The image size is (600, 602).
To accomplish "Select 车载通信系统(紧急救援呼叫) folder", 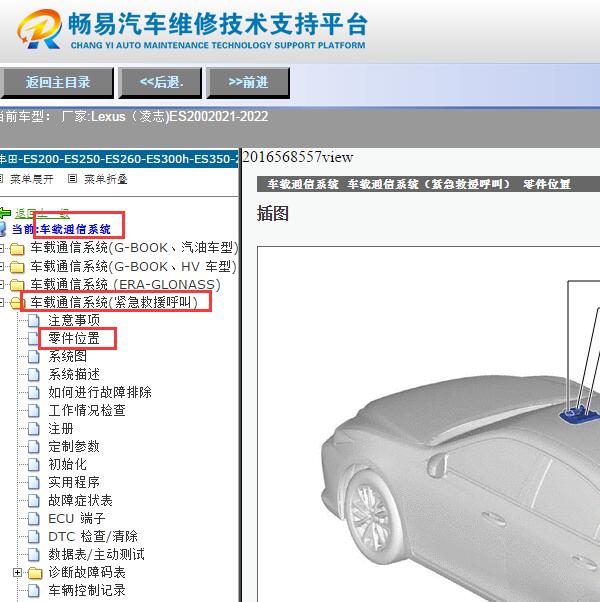I will click(114, 303).
